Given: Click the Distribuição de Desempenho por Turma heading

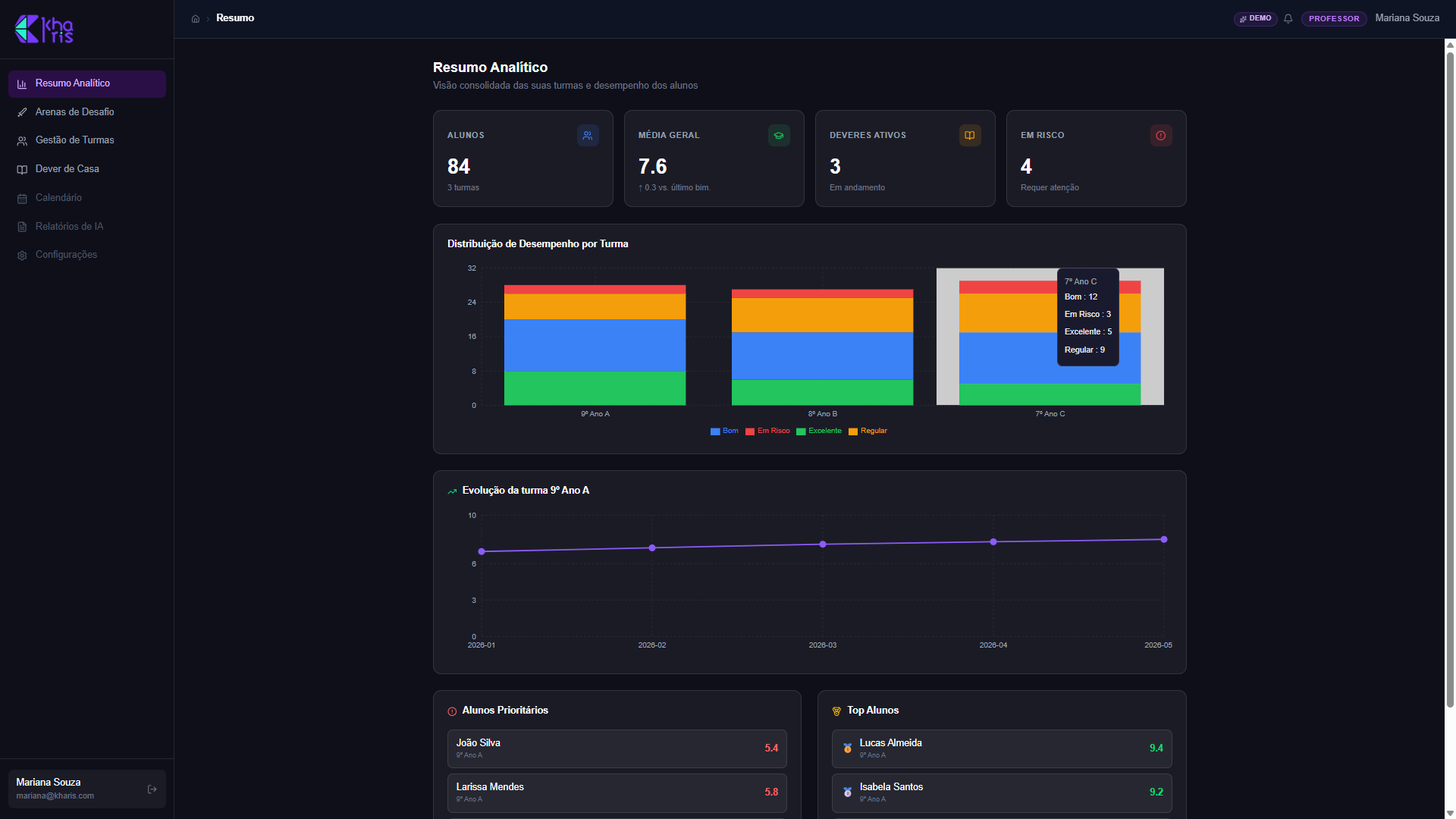Looking at the screenshot, I should (538, 244).
